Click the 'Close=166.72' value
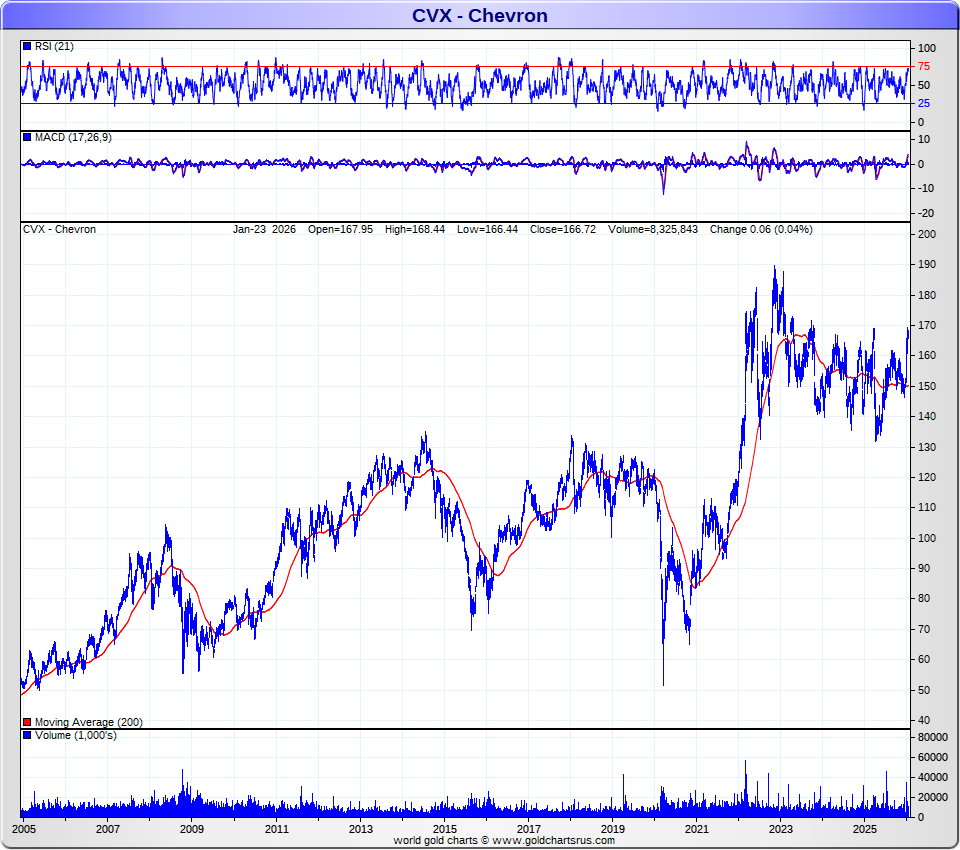This screenshot has width=960, height=850. [563, 230]
